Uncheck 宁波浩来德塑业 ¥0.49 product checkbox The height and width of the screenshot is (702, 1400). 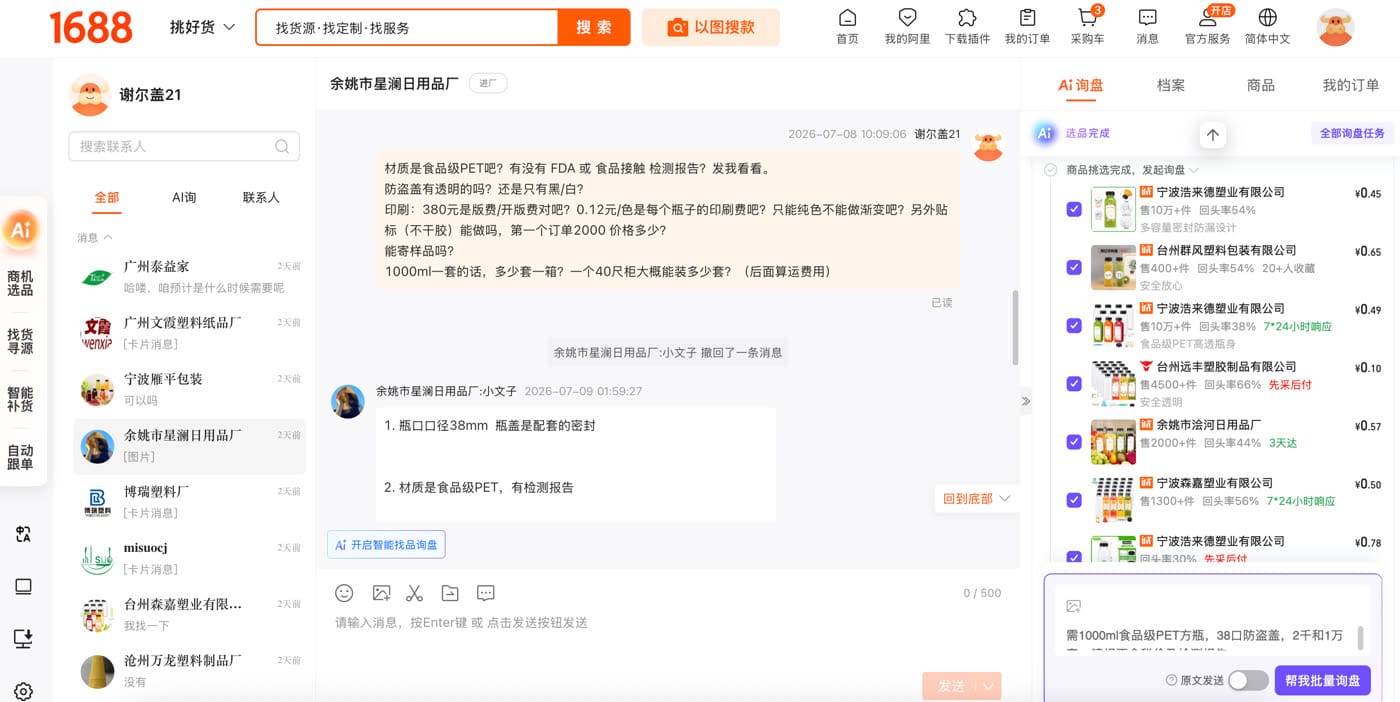click(1074, 325)
